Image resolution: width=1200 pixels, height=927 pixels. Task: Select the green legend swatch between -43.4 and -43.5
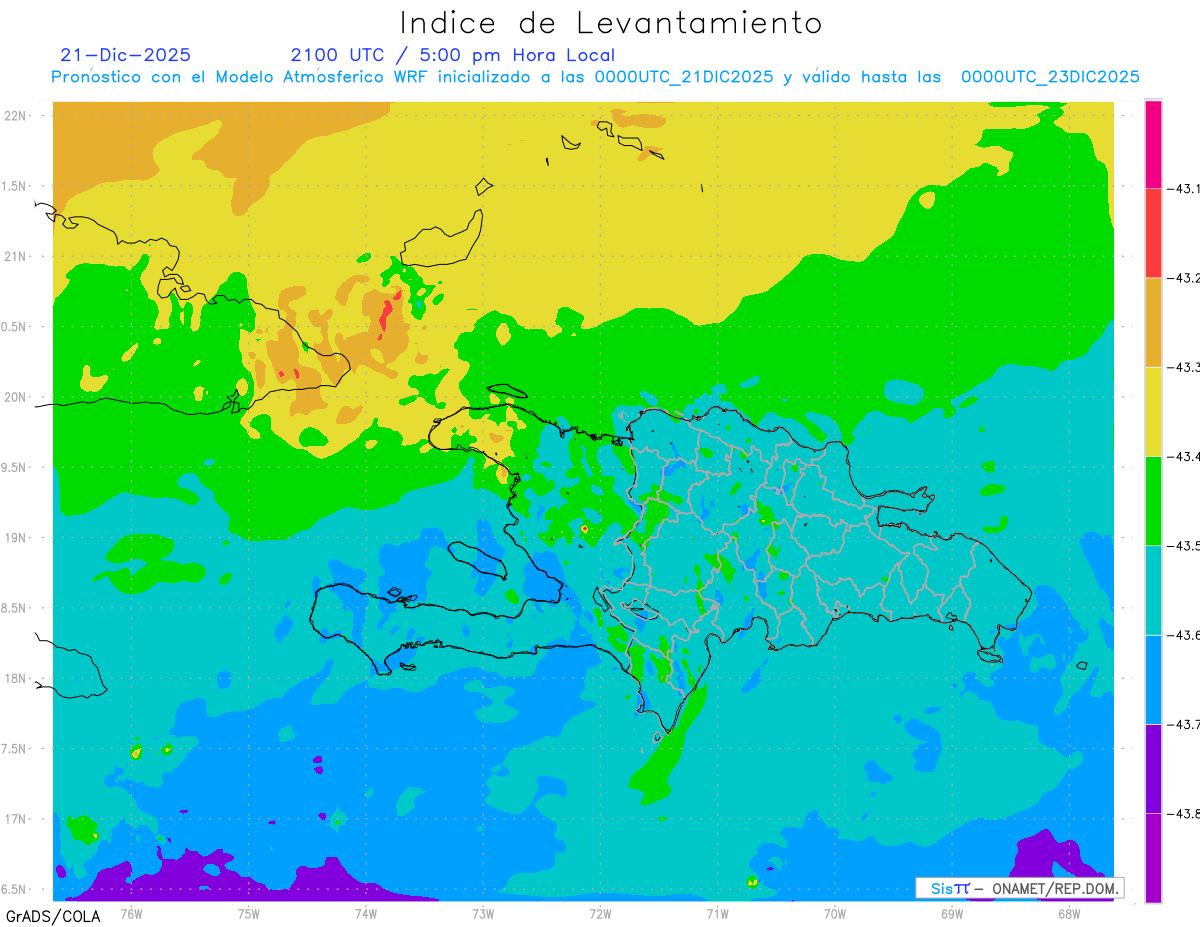pyautogui.click(x=1153, y=500)
